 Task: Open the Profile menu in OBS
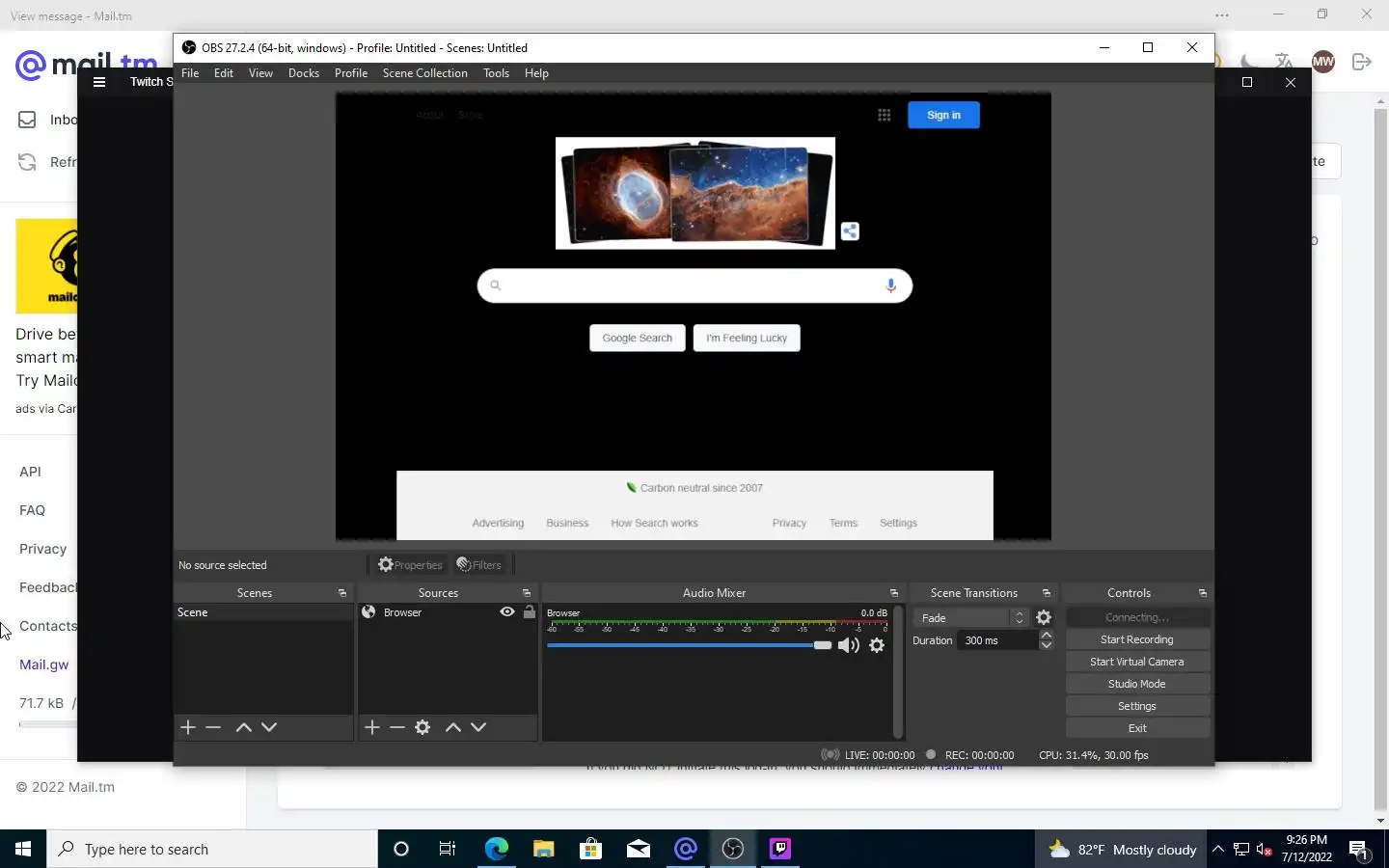(351, 73)
